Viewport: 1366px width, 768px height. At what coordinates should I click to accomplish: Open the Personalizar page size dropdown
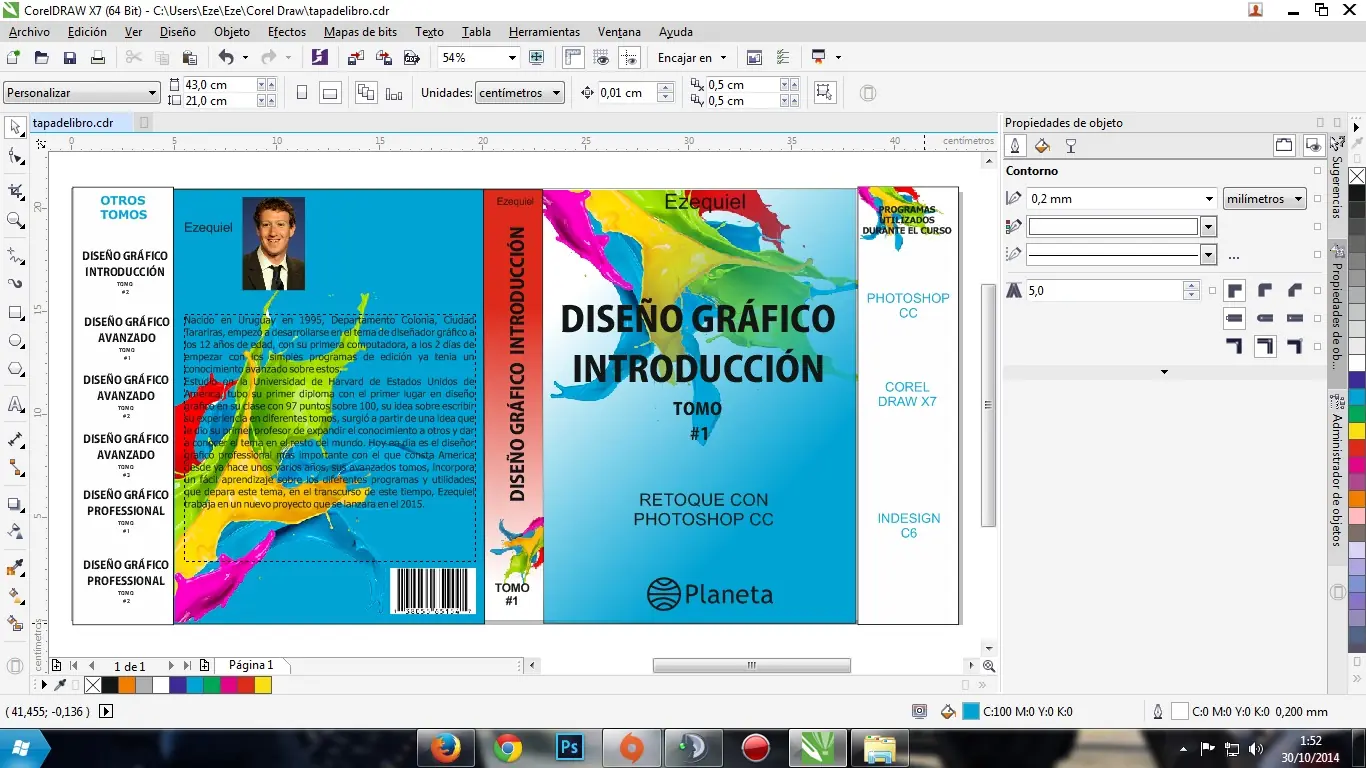coord(82,93)
